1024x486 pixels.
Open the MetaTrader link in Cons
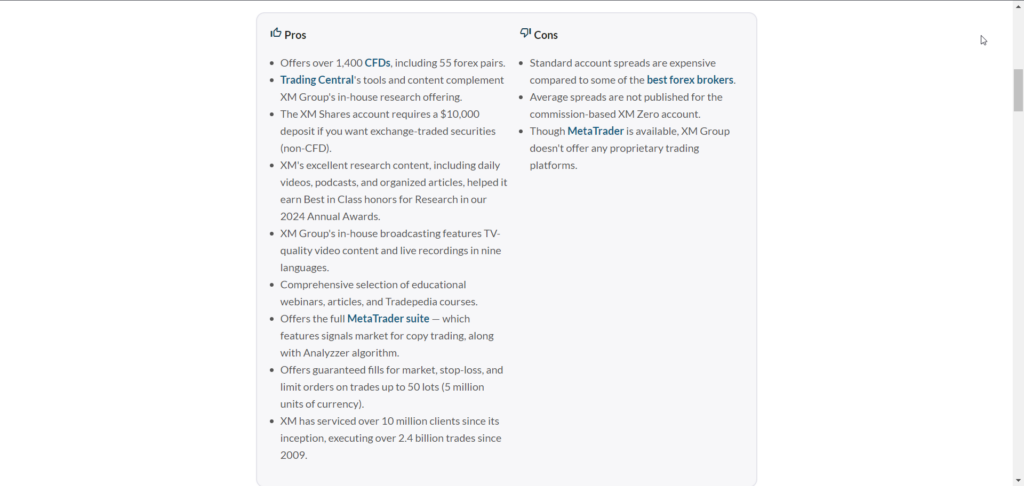click(x=596, y=131)
